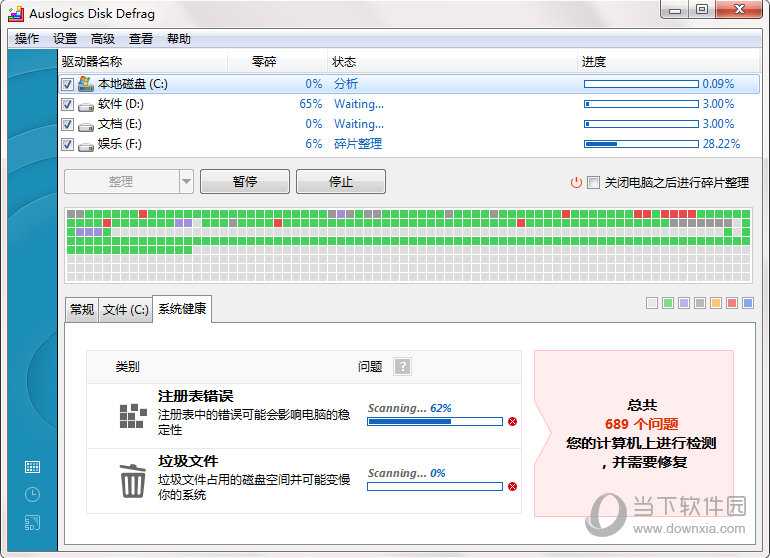Sort by the 进度 column header
The height and width of the screenshot is (558, 770).
coord(668,61)
